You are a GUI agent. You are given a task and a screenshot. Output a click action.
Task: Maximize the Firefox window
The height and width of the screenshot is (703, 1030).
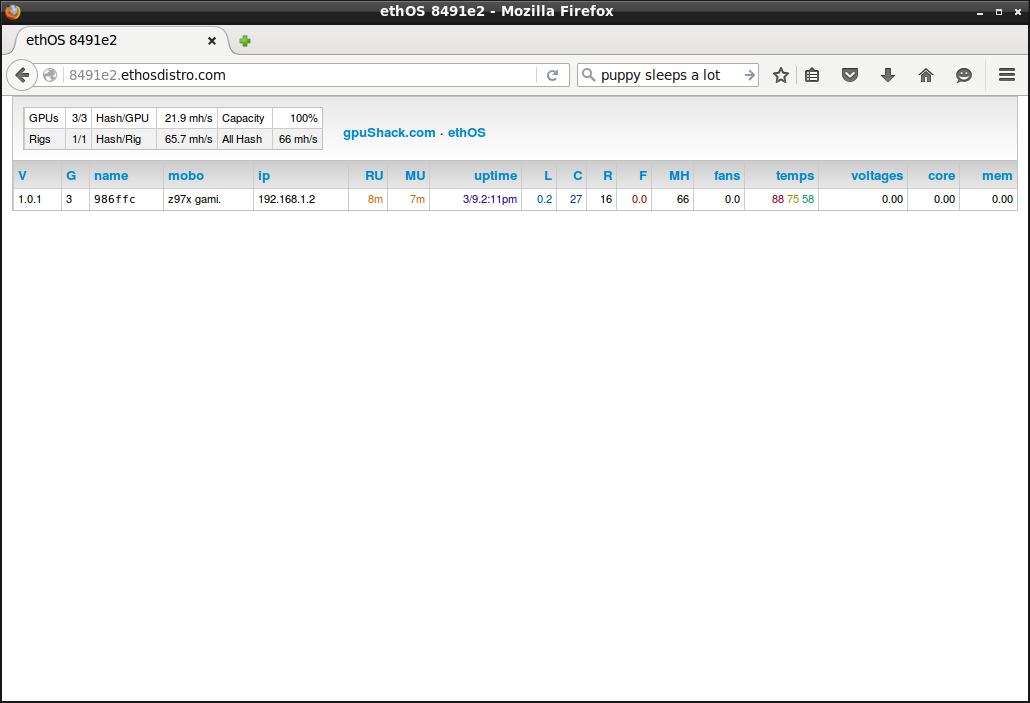pos(998,12)
